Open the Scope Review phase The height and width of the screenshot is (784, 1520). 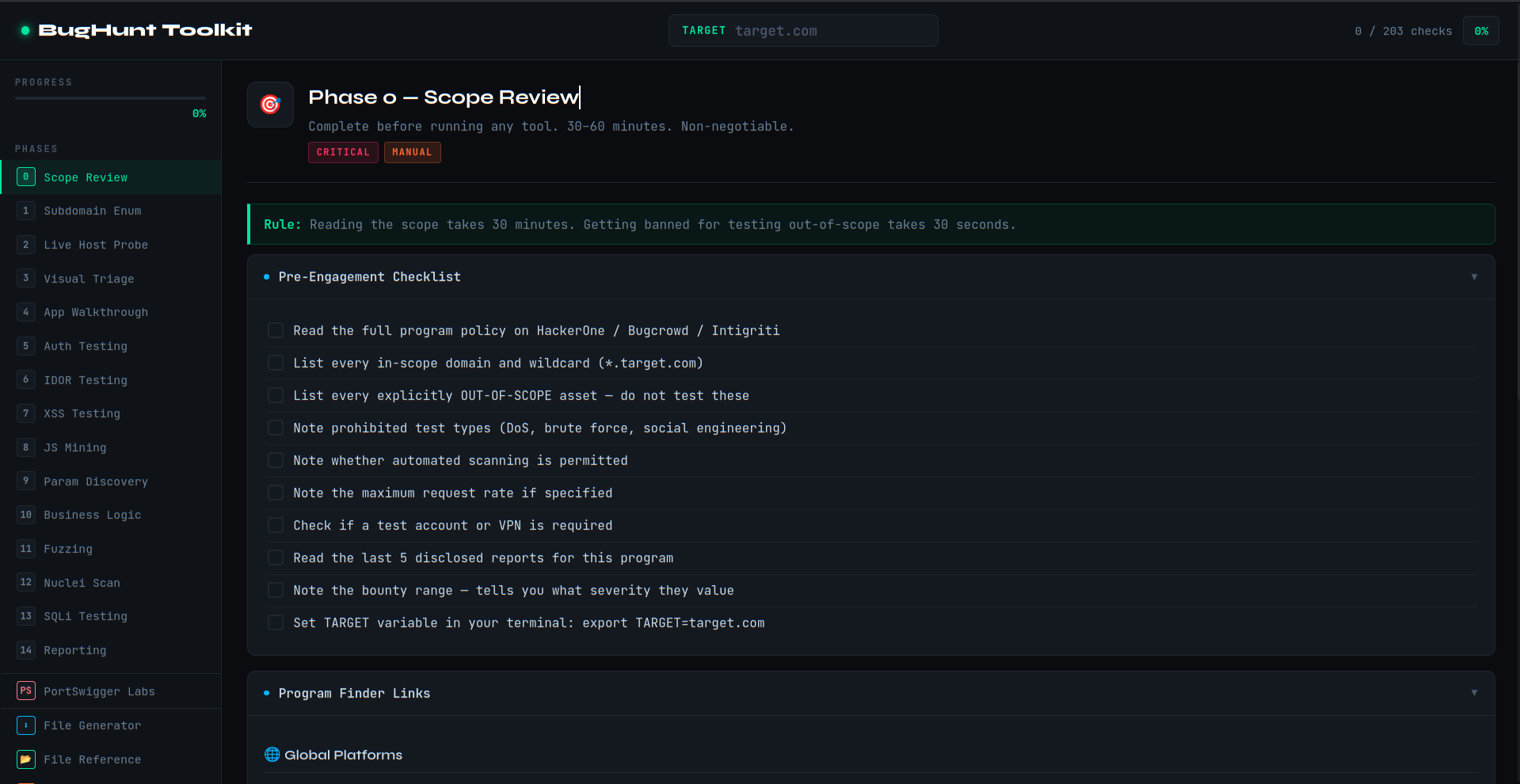coord(111,177)
